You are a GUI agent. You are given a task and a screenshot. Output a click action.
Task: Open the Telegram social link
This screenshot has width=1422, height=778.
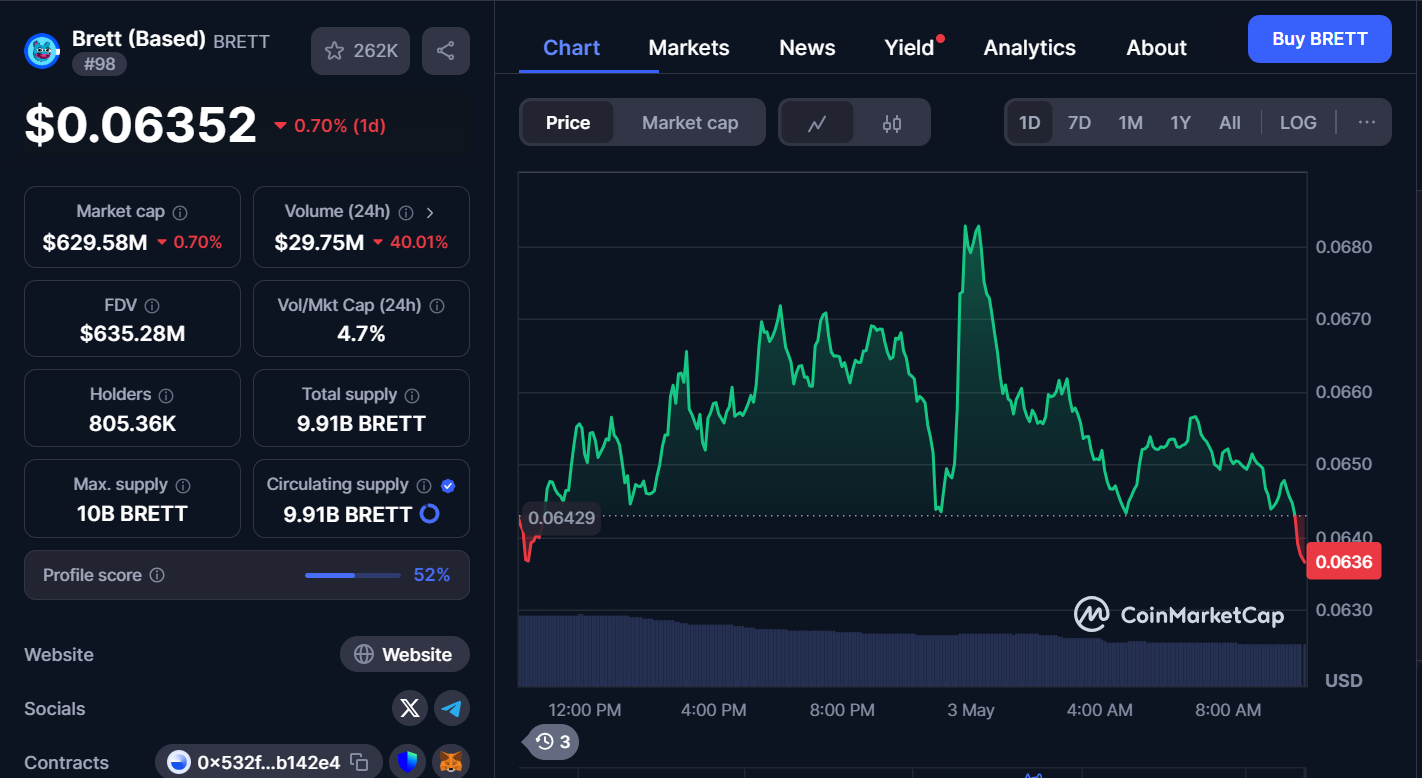tap(452, 708)
